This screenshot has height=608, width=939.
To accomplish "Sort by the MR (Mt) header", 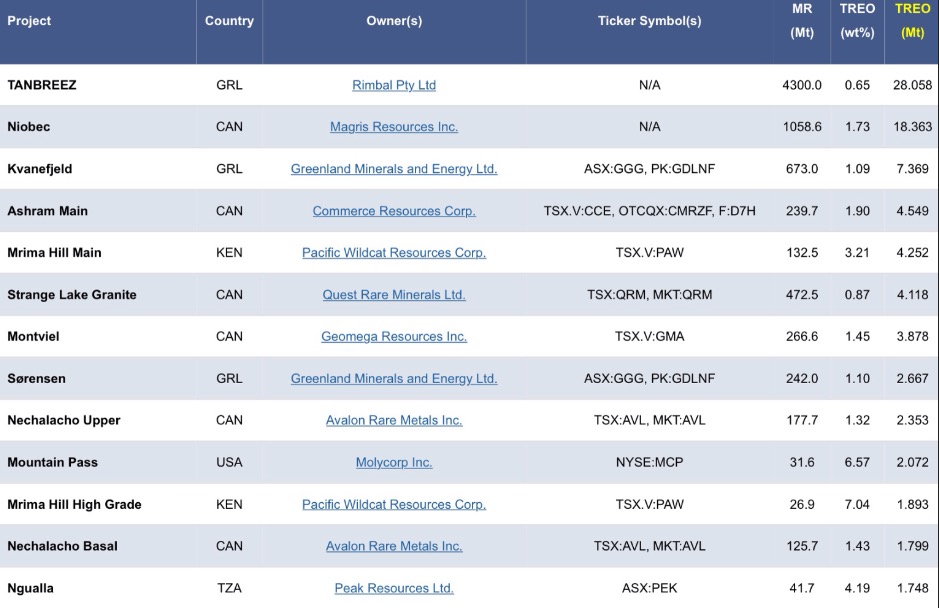I will point(802,21).
